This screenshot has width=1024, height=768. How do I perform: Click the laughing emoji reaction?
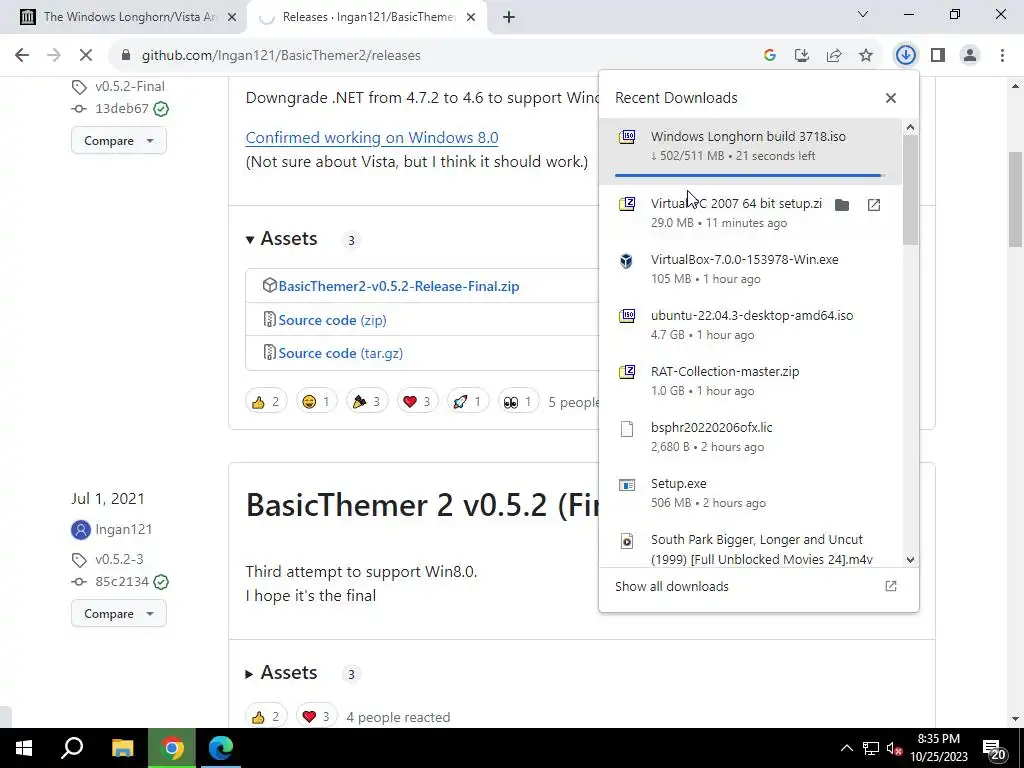point(317,402)
